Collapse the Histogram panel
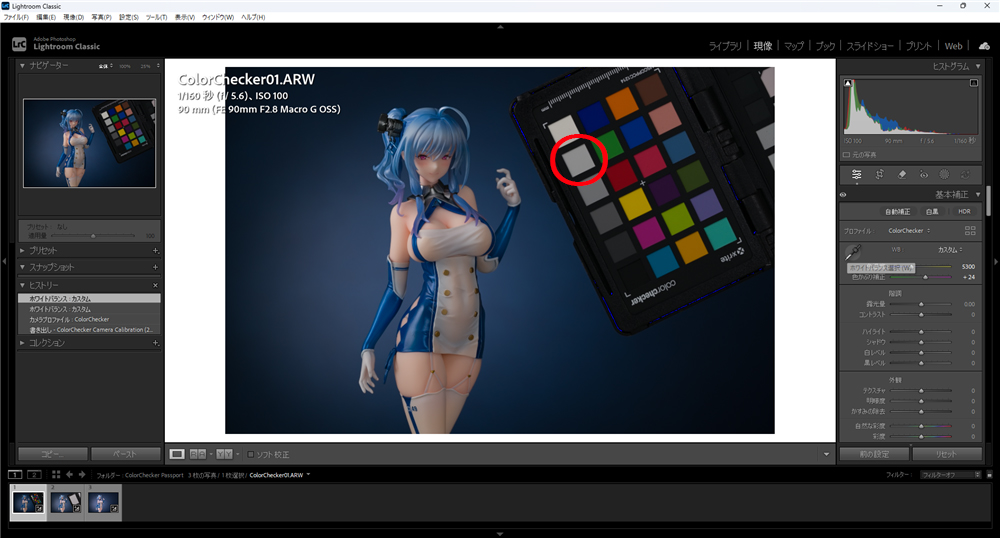 pyautogui.click(x=978, y=66)
